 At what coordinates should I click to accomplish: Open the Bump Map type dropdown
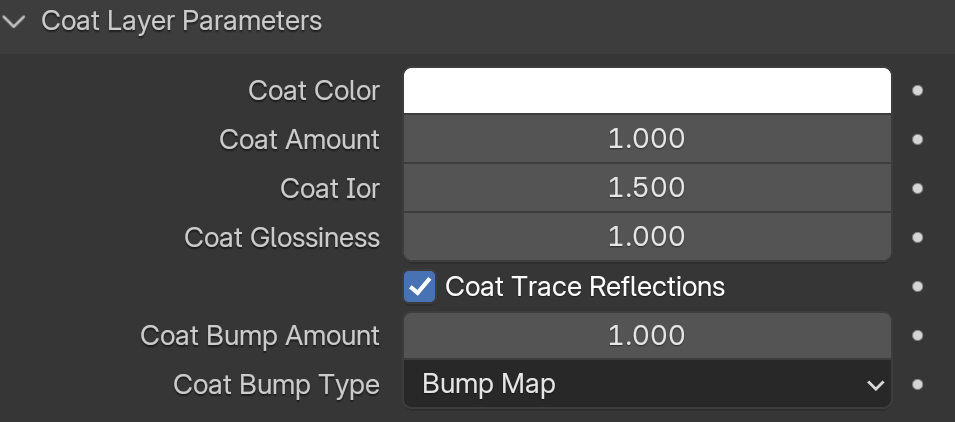point(647,384)
